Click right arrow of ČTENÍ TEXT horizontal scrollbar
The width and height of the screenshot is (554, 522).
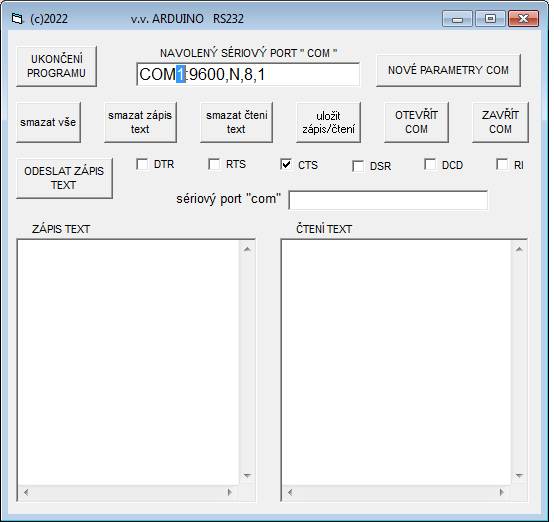click(x=501, y=492)
